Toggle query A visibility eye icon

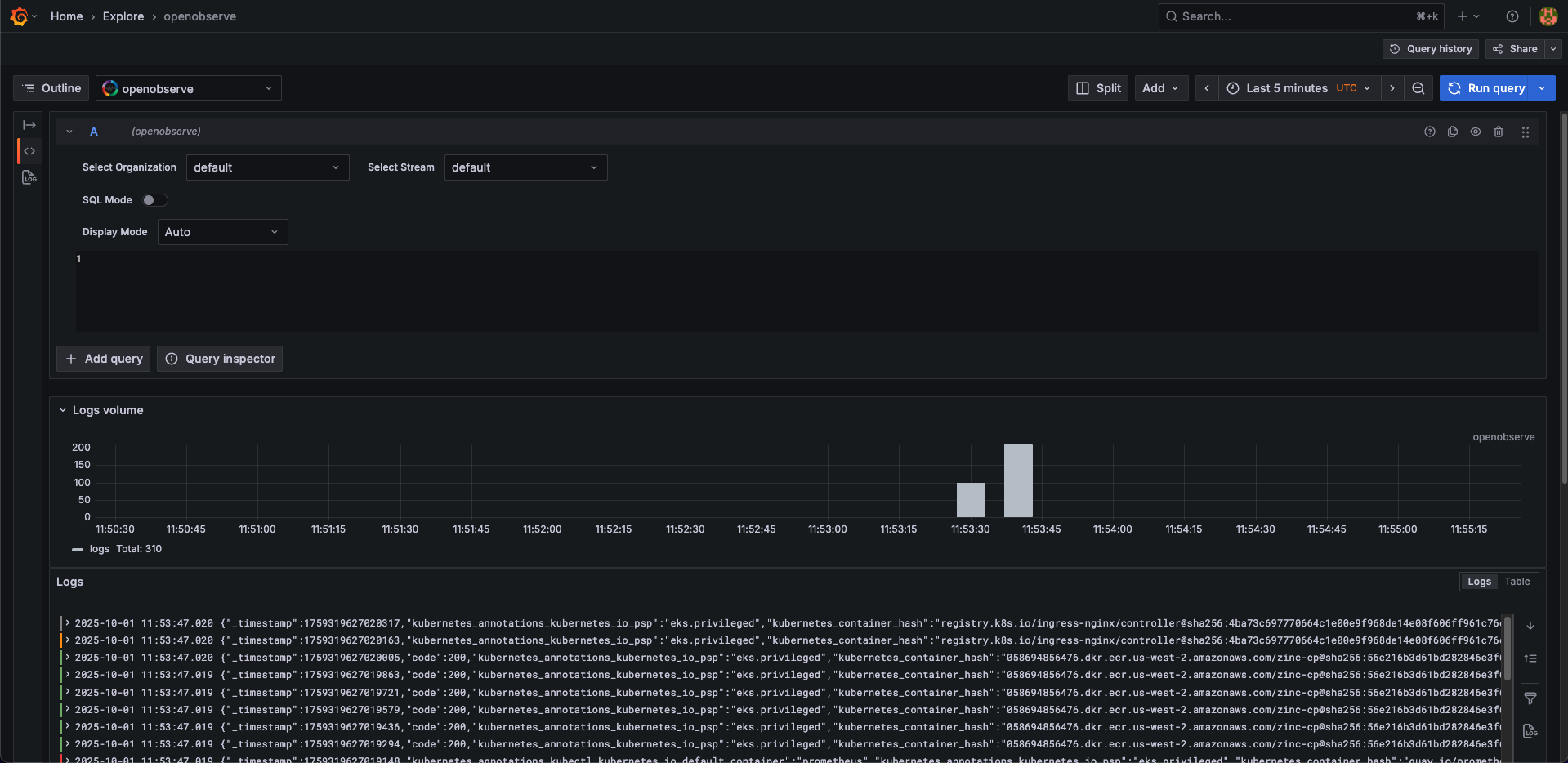tap(1476, 132)
